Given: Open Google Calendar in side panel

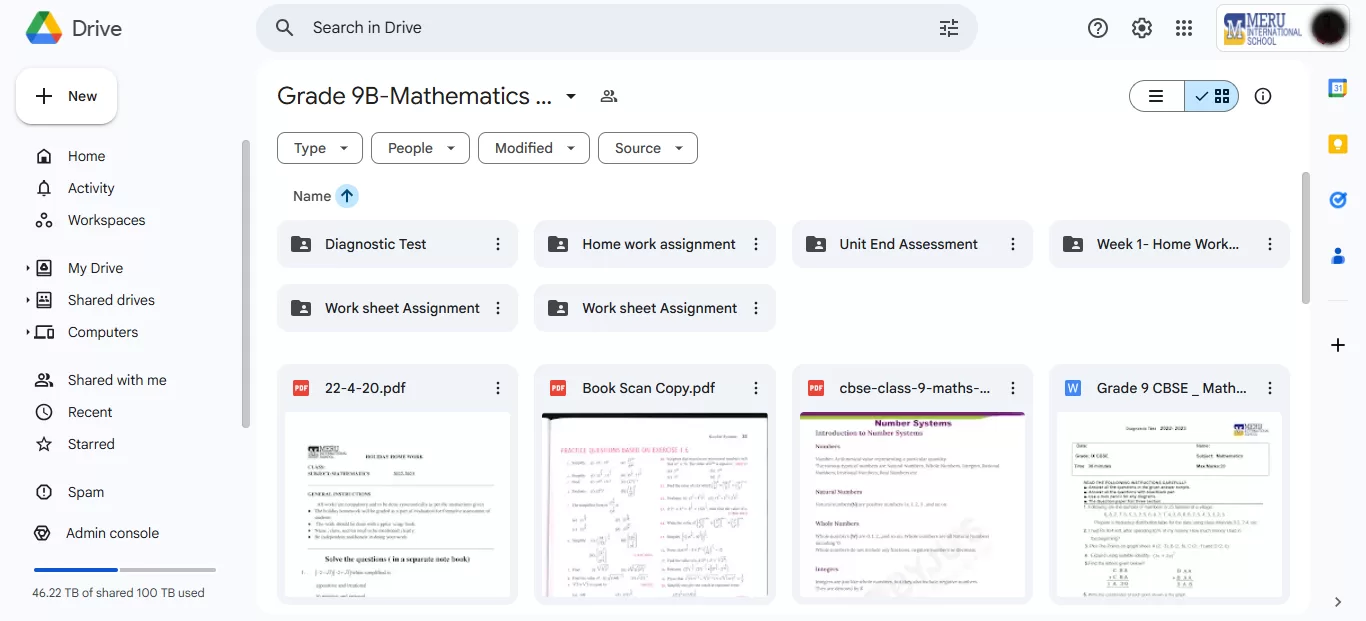Looking at the screenshot, I should click(x=1338, y=89).
